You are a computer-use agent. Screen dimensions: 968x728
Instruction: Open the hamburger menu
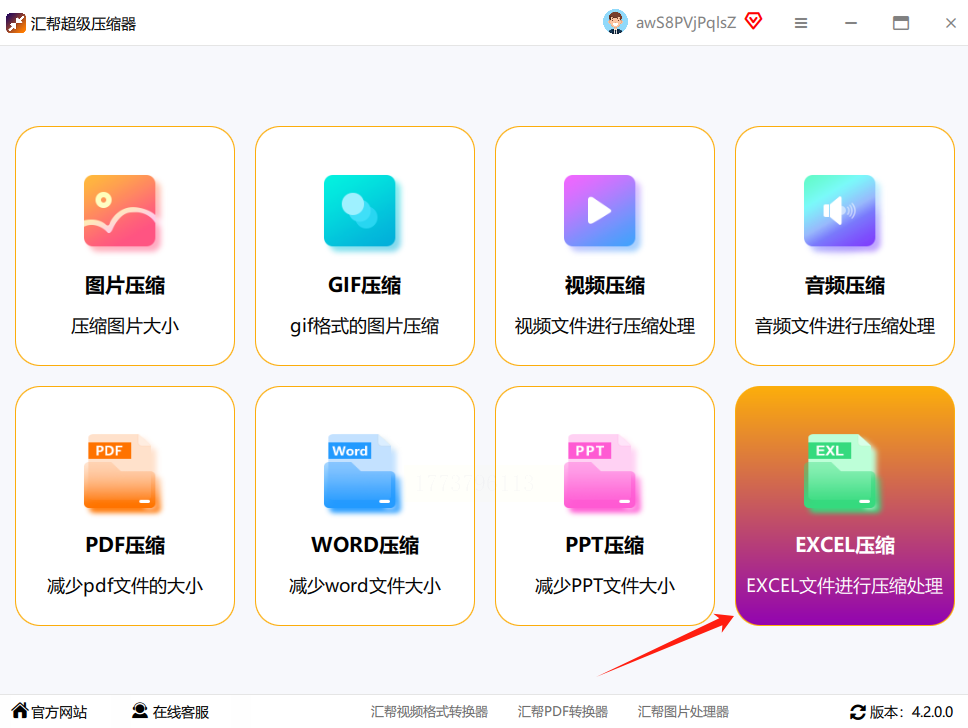[801, 23]
